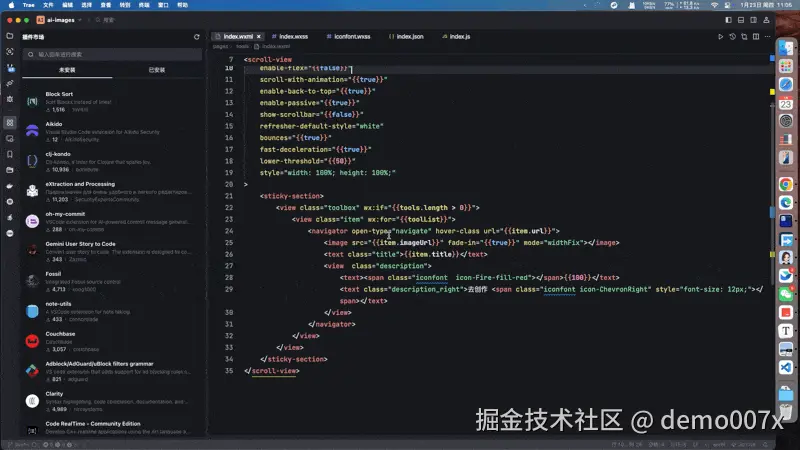Open the Apple menu

11,5
